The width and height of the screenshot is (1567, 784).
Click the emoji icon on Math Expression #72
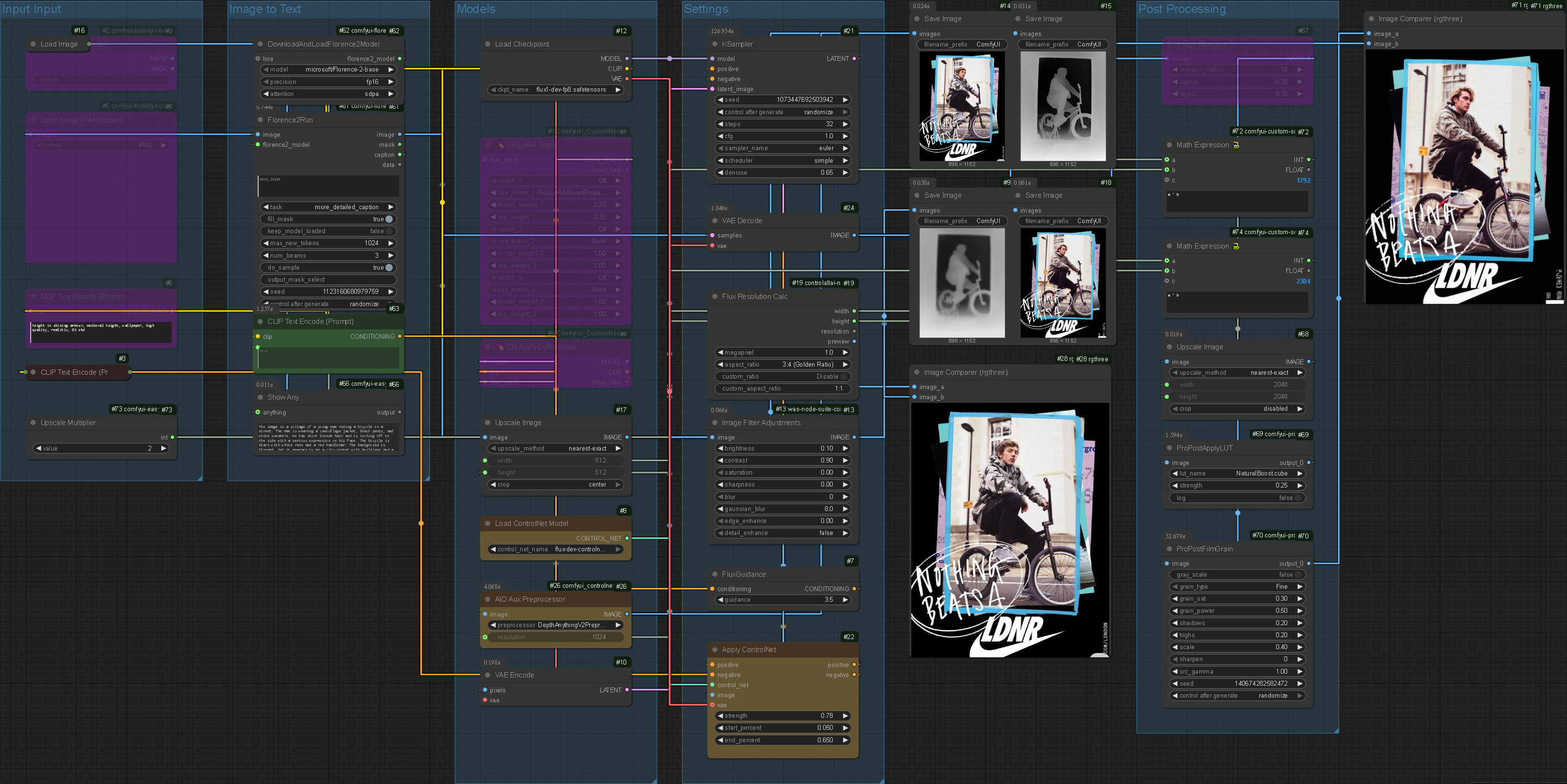coord(1235,145)
